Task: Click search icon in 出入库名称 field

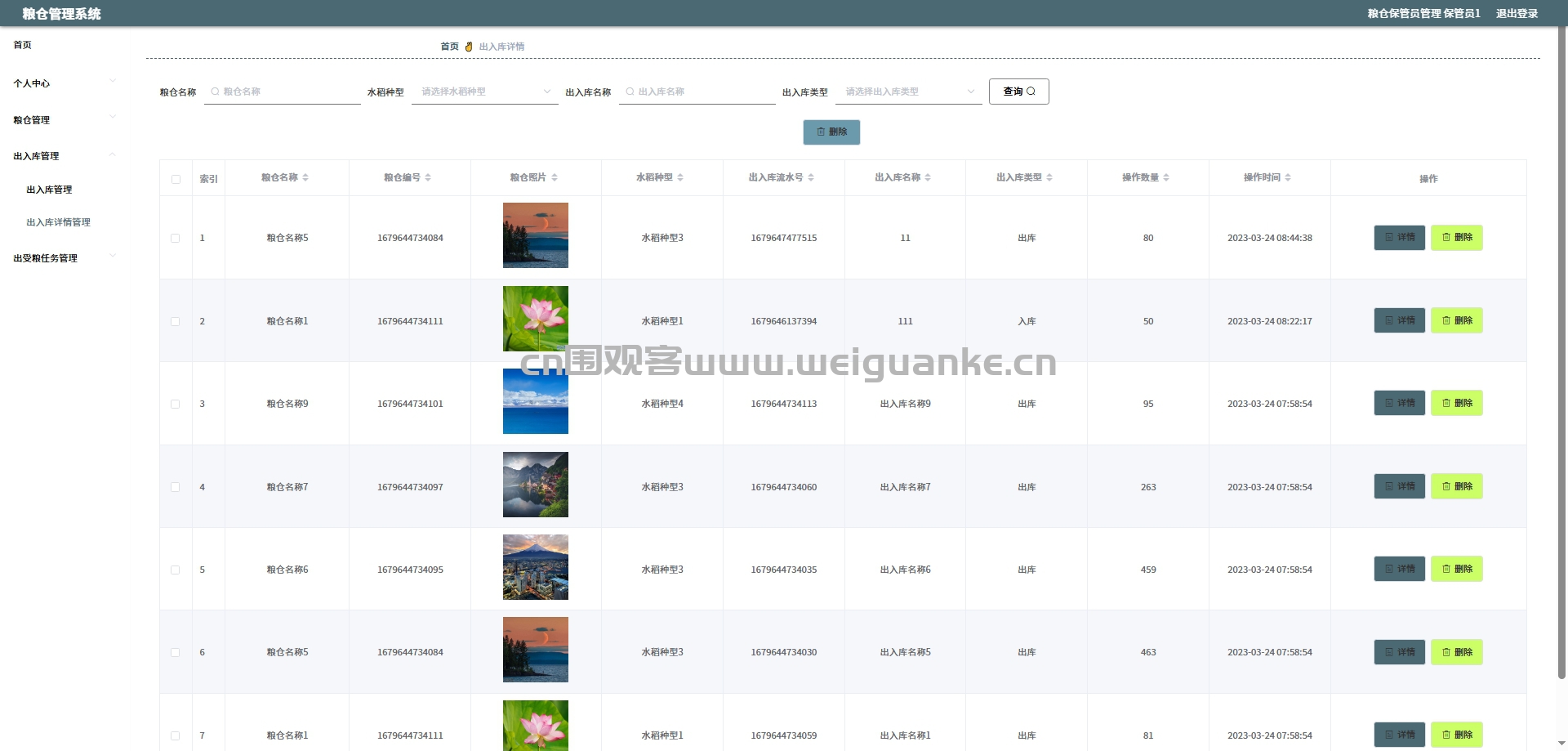Action: (x=630, y=92)
